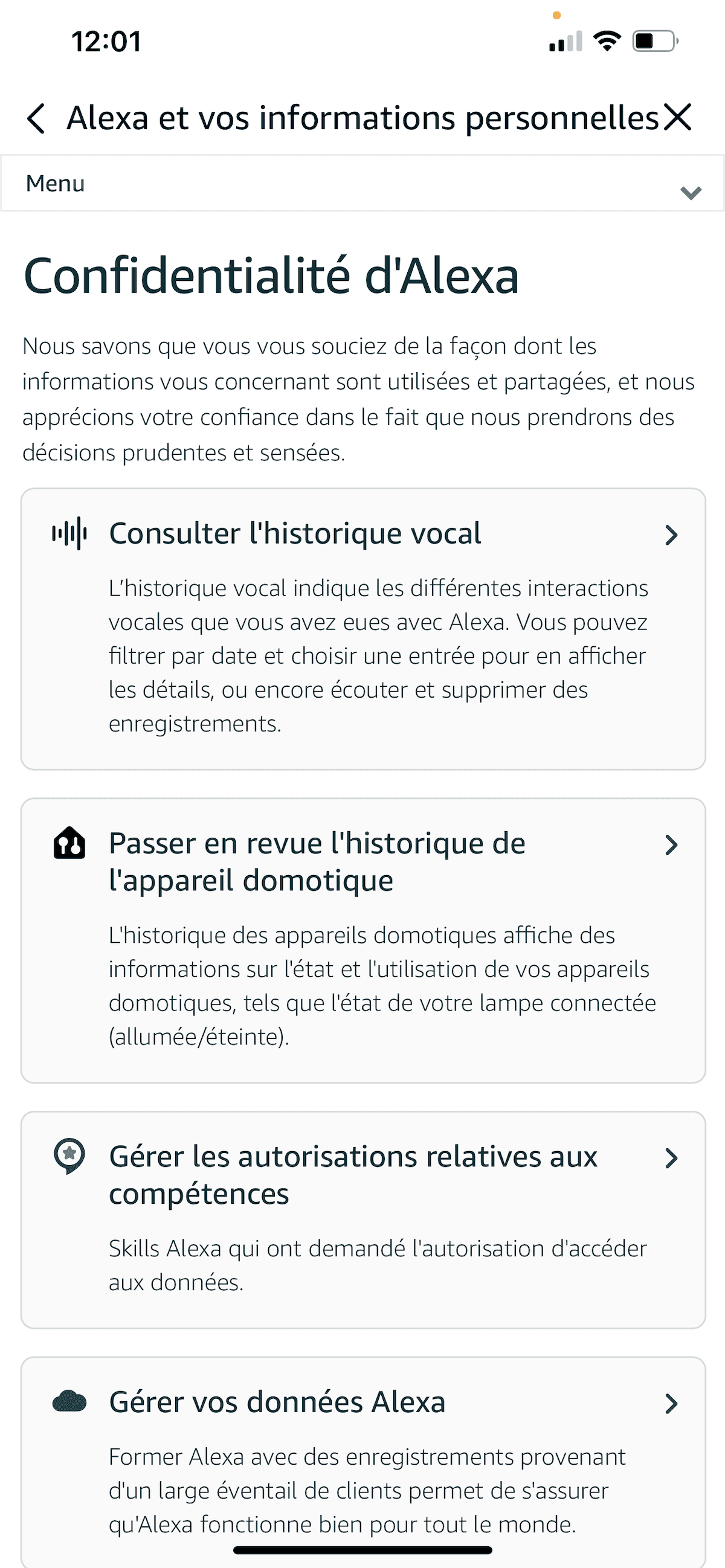Tap chevron beside Consulter l'historique vocal
725x1568 pixels.
pos(671,535)
